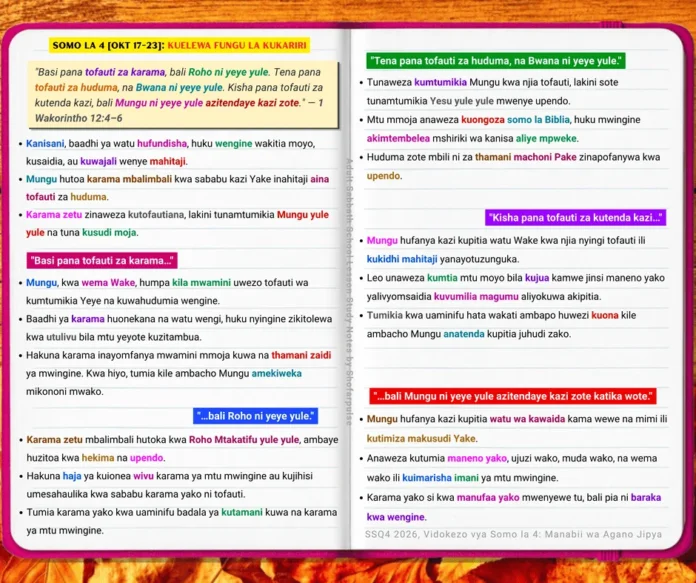Click the brown phrase "kutimiza makusudi Yake"
This screenshot has height=583, width=696.
click(422, 438)
